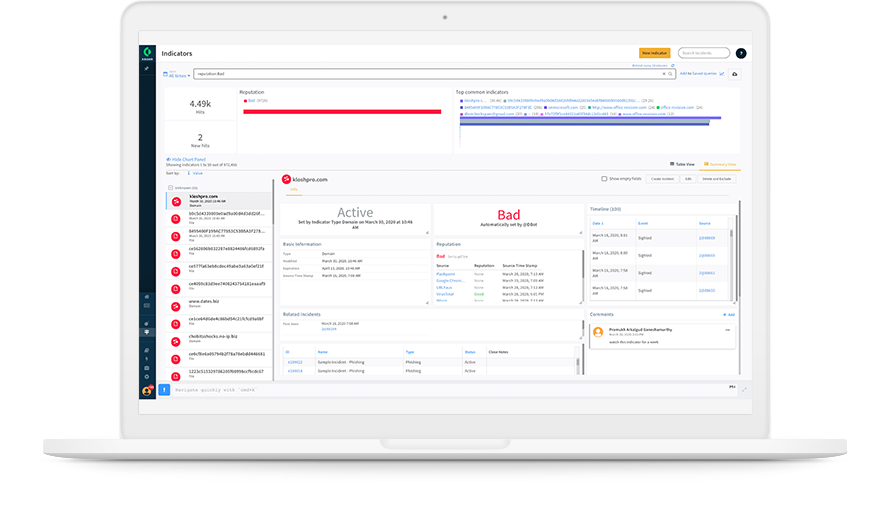
Task: Tick the Unknown group select-all checkbox
Action: click(x=171, y=188)
